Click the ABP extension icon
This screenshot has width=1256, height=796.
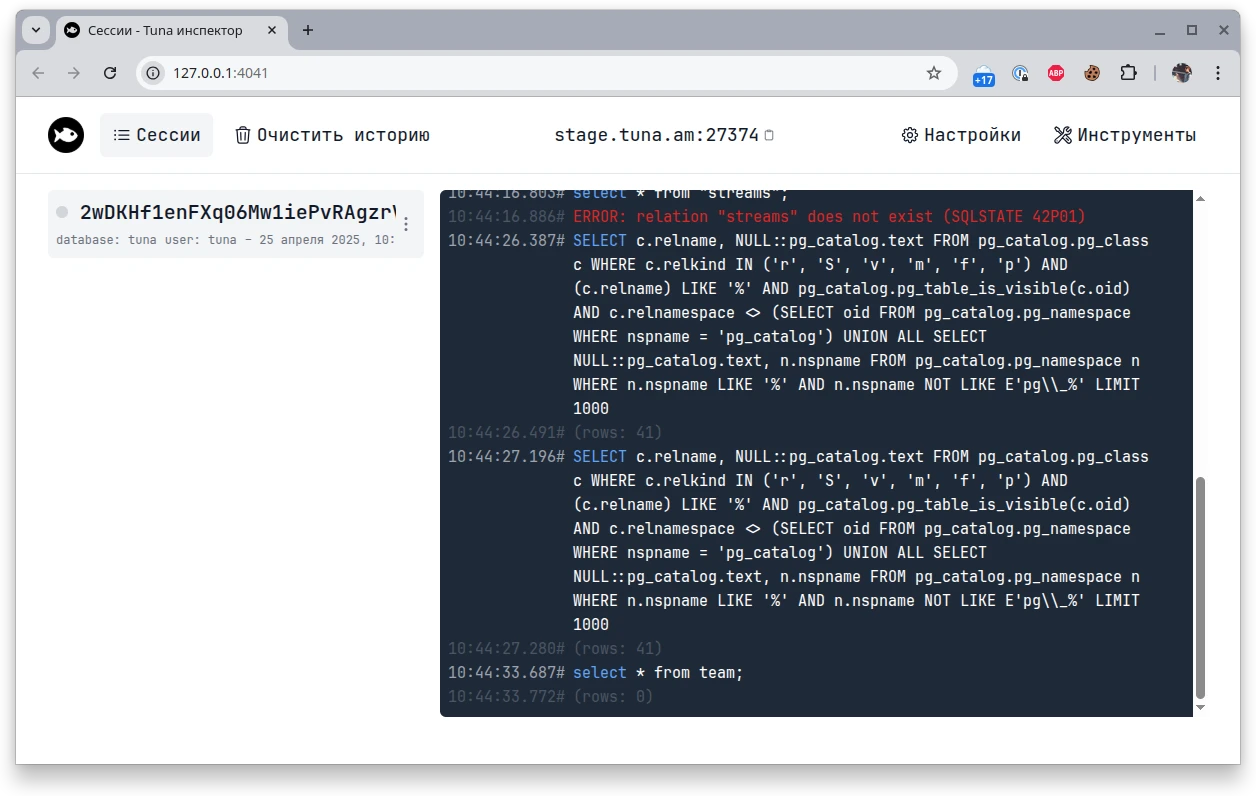(1056, 73)
